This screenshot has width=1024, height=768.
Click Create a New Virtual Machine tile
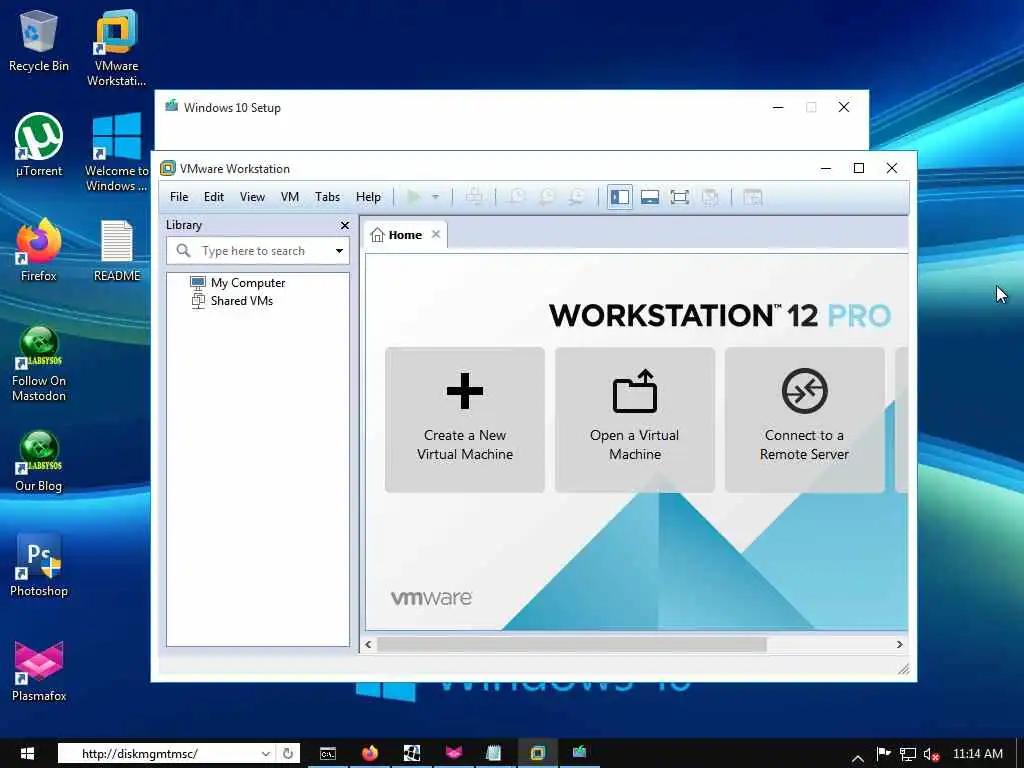[x=464, y=419]
